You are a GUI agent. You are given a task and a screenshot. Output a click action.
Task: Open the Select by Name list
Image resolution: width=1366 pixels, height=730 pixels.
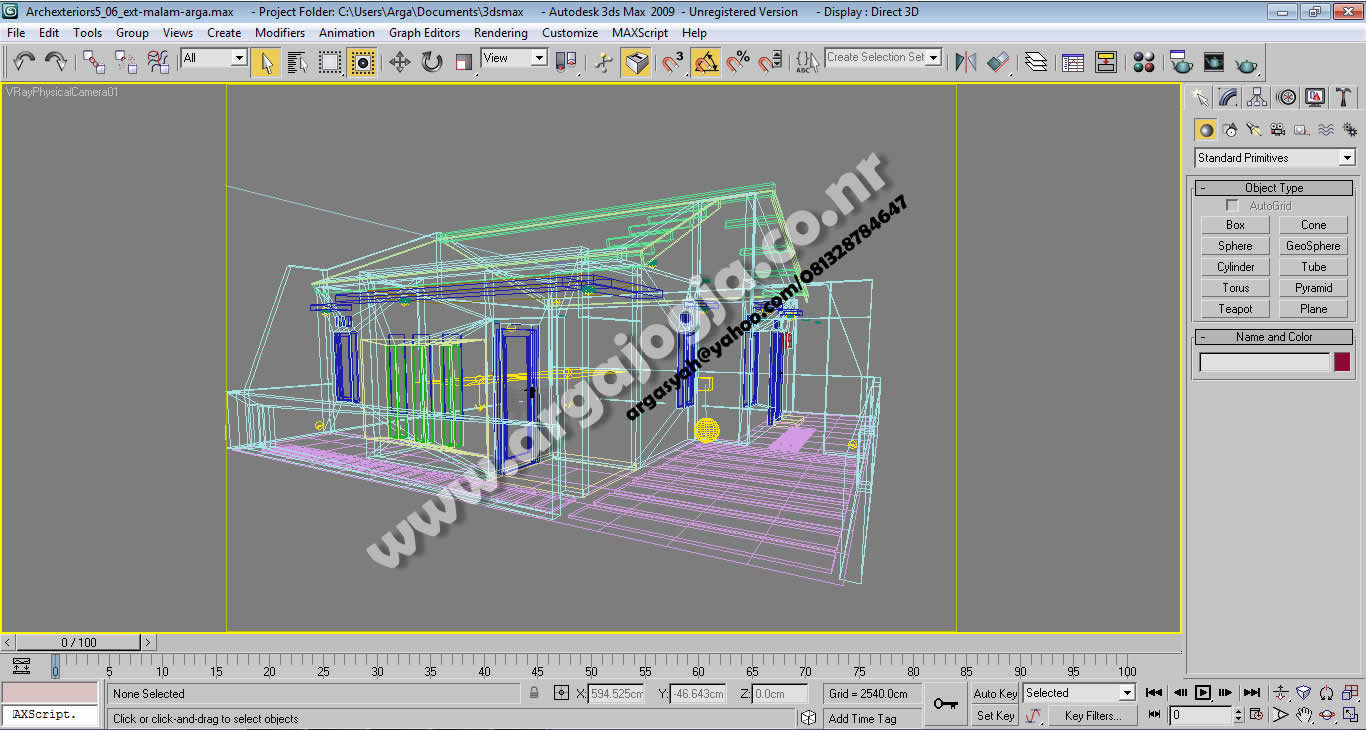click(297, 62)
